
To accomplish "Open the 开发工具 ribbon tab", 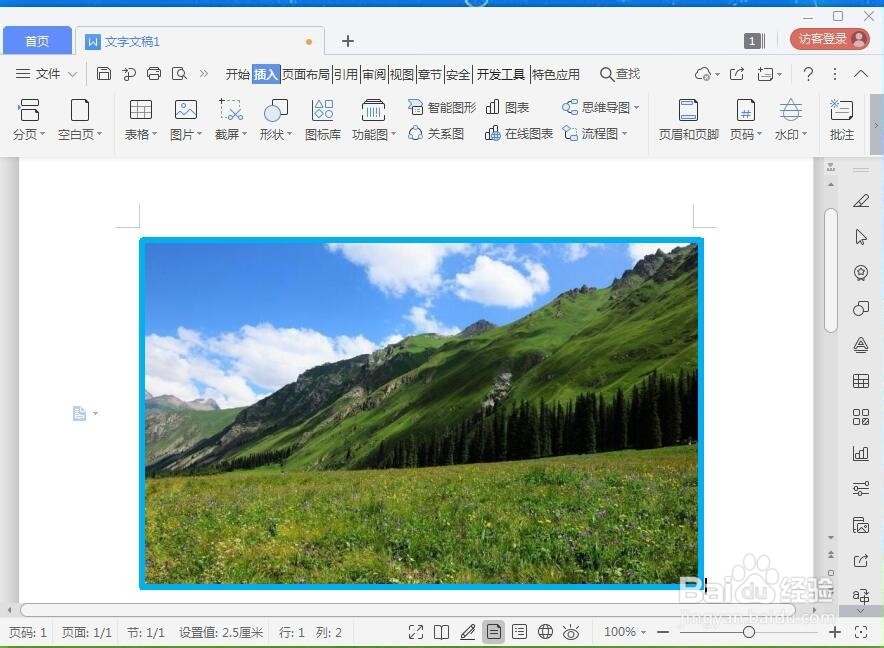I will (x=501, y=74).
